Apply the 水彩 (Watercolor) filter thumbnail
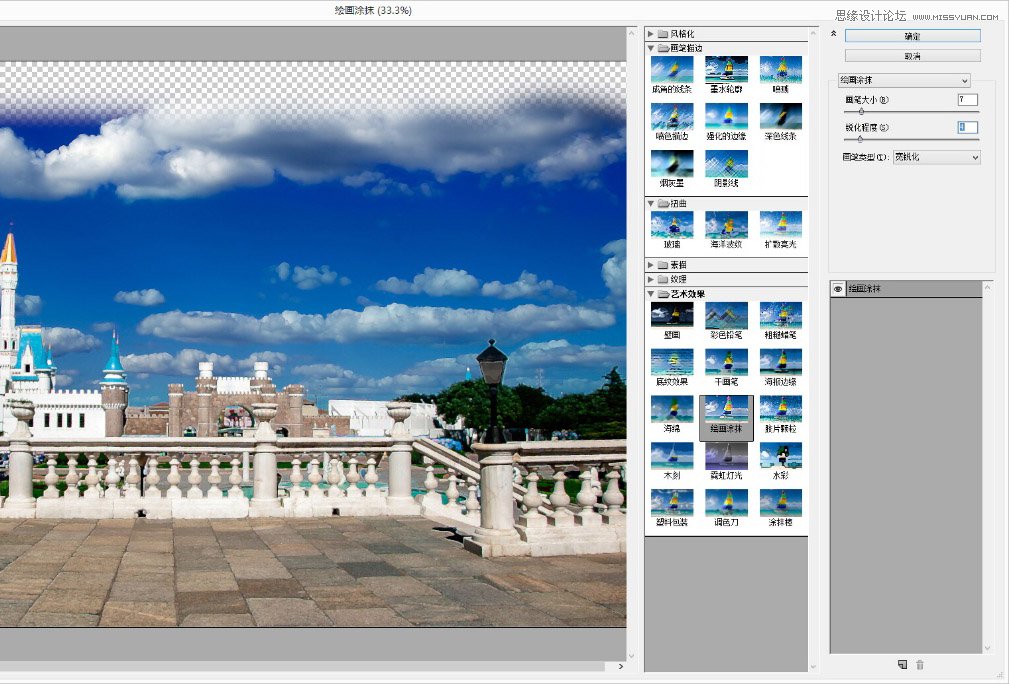1009x684 pixels. [x=780, y=456]
